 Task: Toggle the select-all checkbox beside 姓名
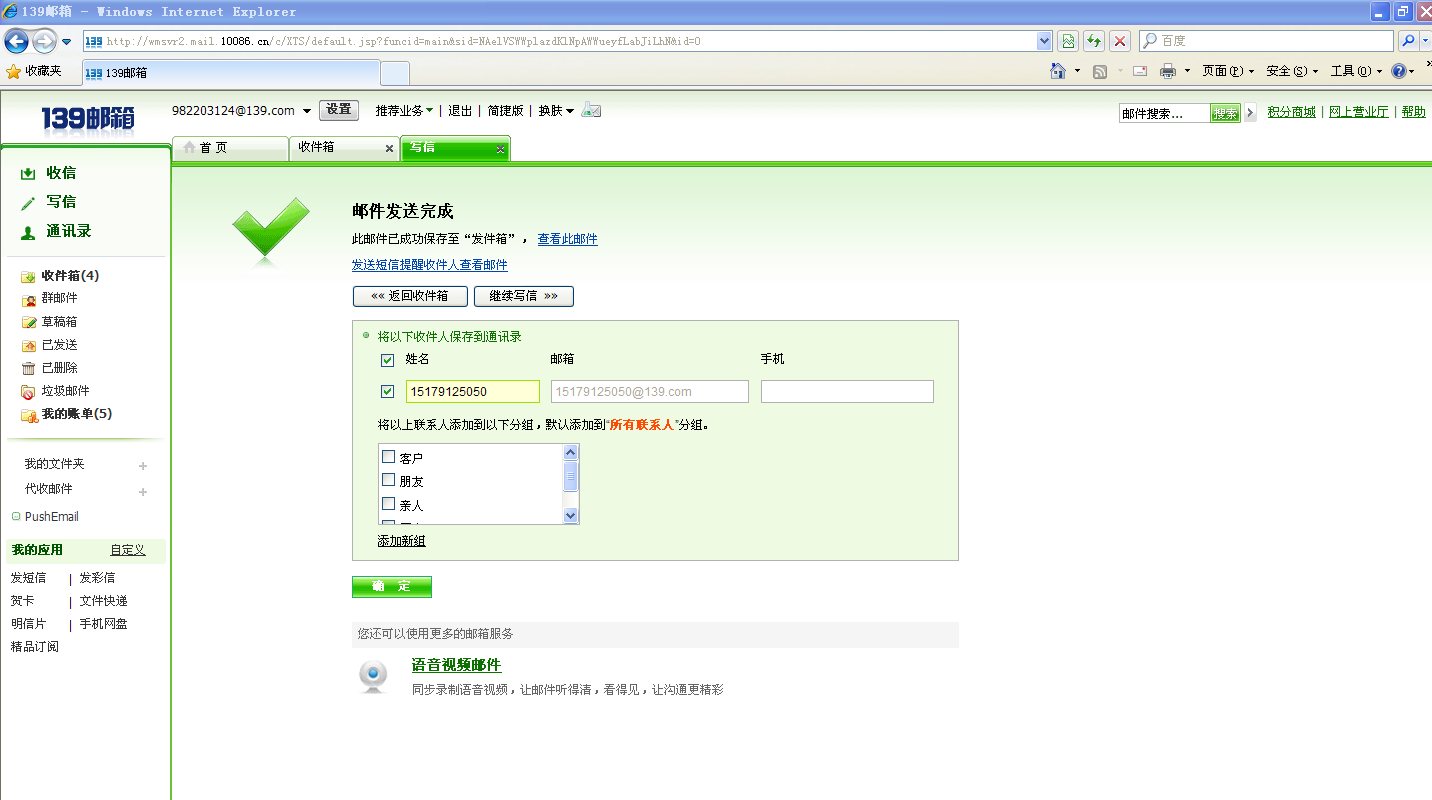point(388,360)
